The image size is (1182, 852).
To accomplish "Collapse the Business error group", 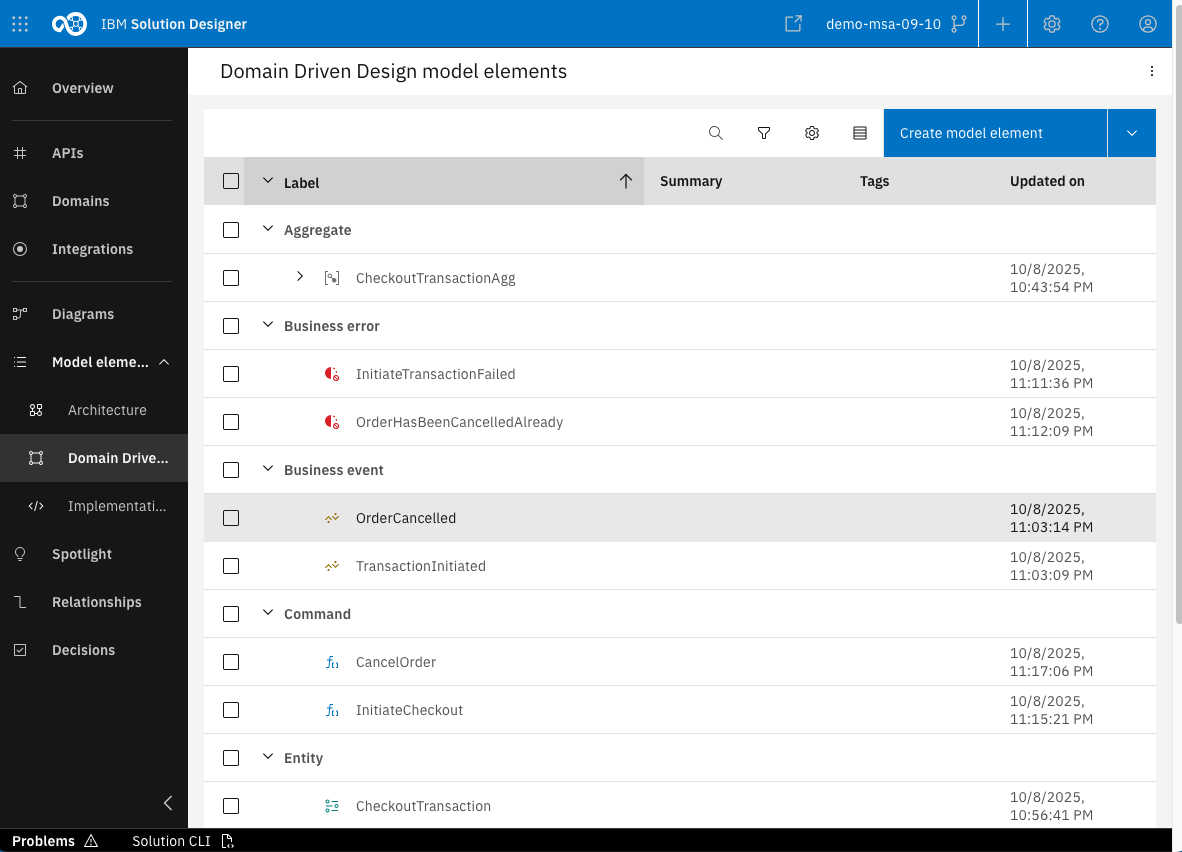I will coord(268,326).
